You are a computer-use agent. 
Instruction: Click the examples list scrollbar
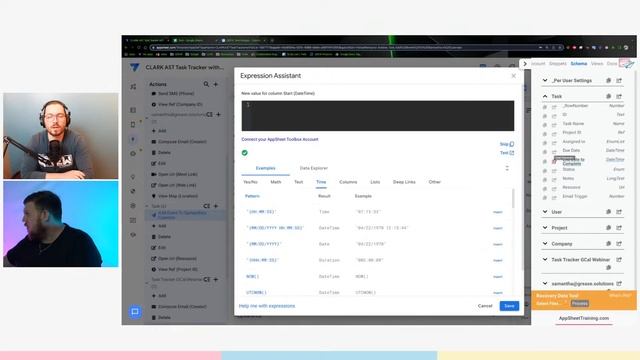[513, 198]
